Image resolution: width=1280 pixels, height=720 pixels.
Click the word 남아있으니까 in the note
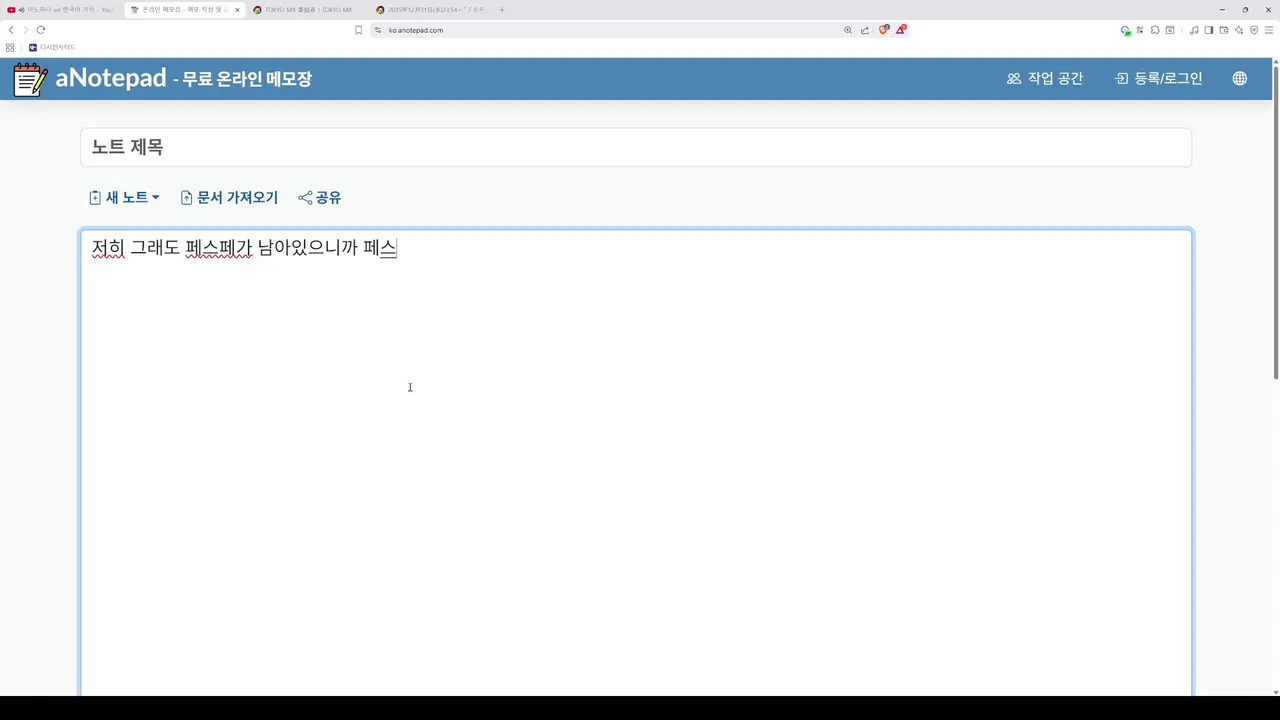308,248
